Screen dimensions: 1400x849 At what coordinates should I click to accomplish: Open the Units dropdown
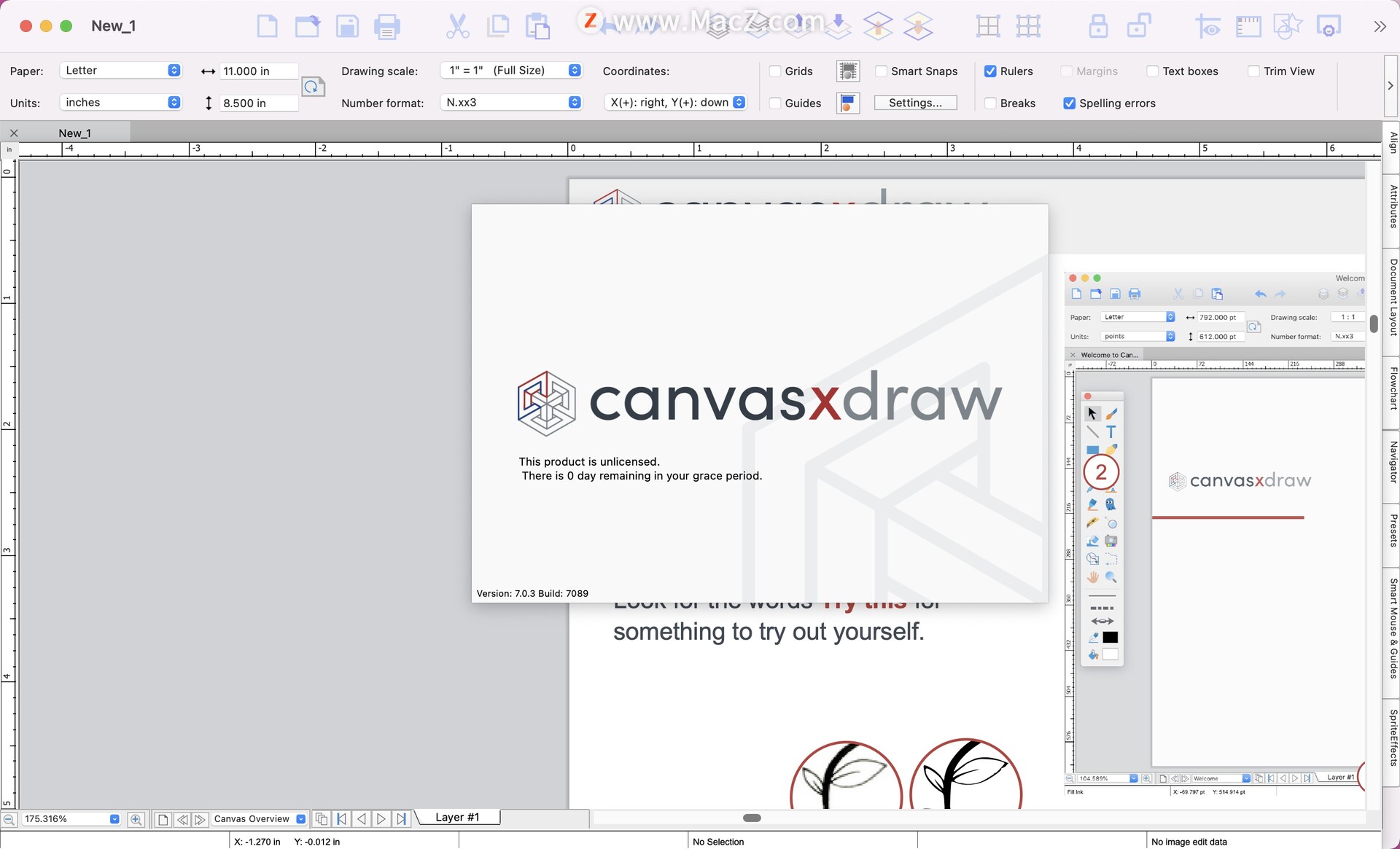point(121,103)
